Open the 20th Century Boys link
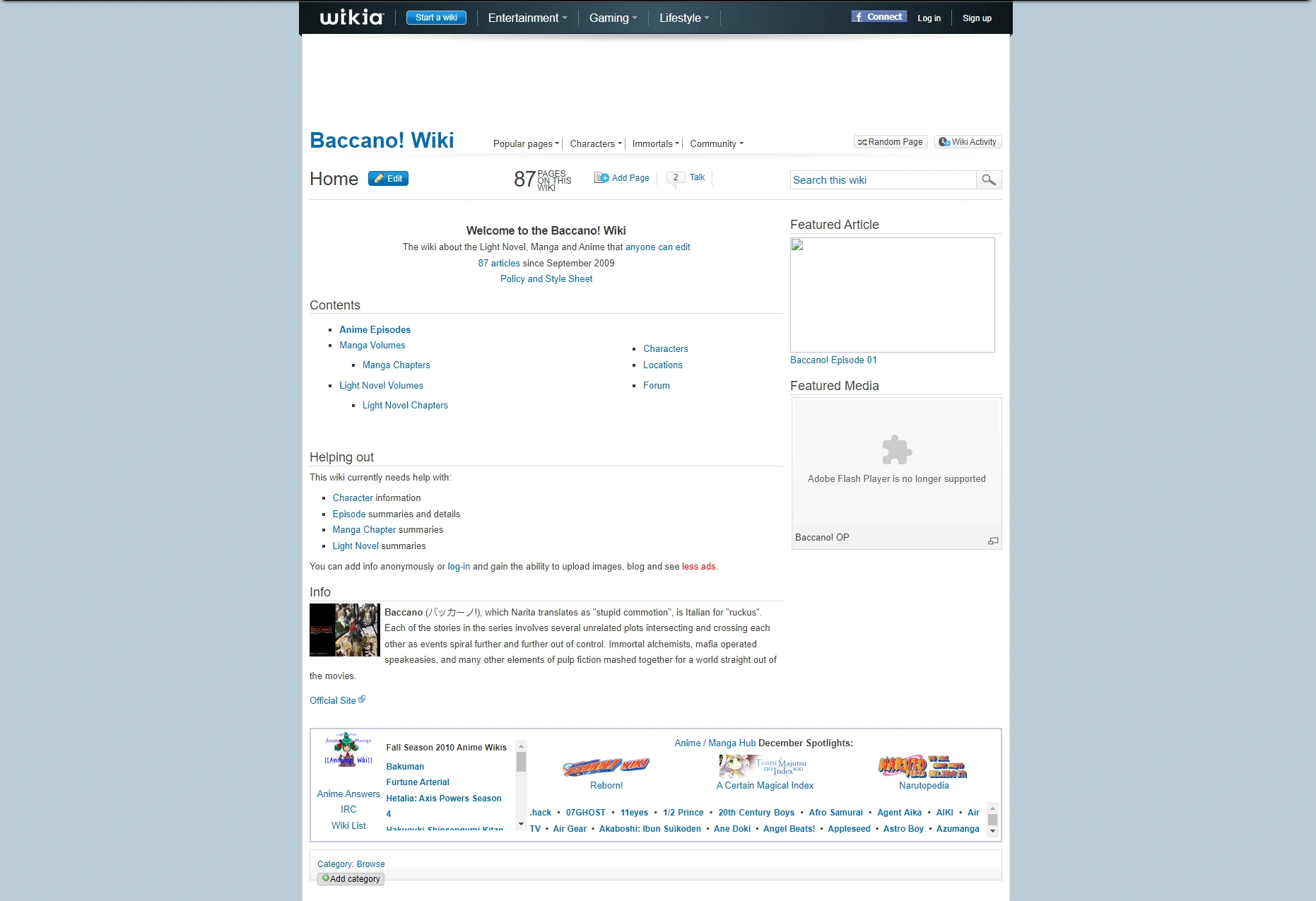Viewport: 1316px width, 901px height. [756, 813]
